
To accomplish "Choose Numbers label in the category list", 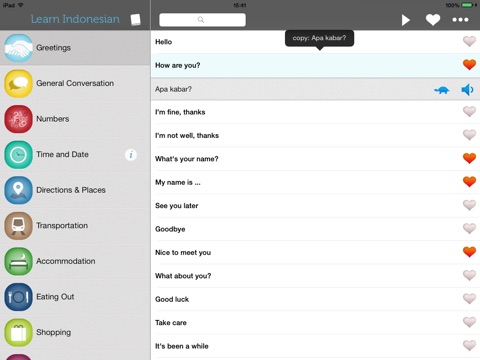I will click(53, 119).
